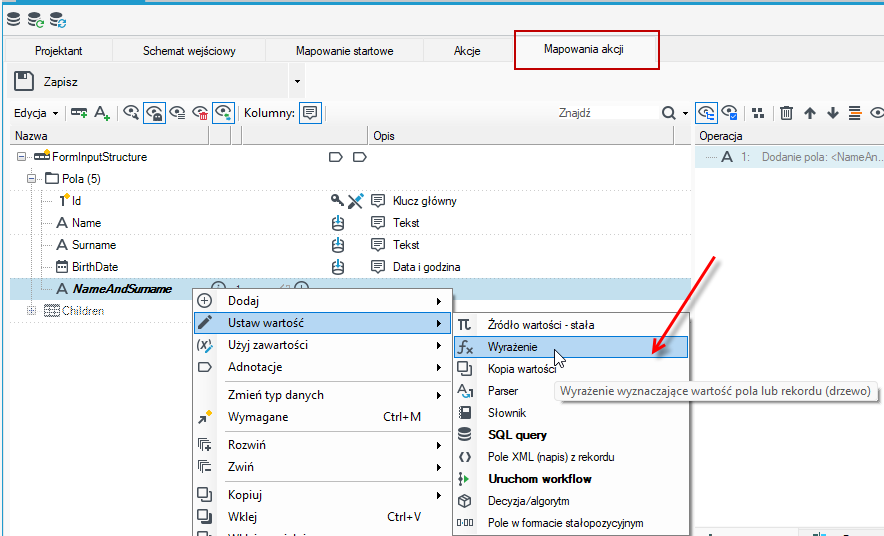Click the plain eye icon at far right
The image size is (884, 536).
877,113
